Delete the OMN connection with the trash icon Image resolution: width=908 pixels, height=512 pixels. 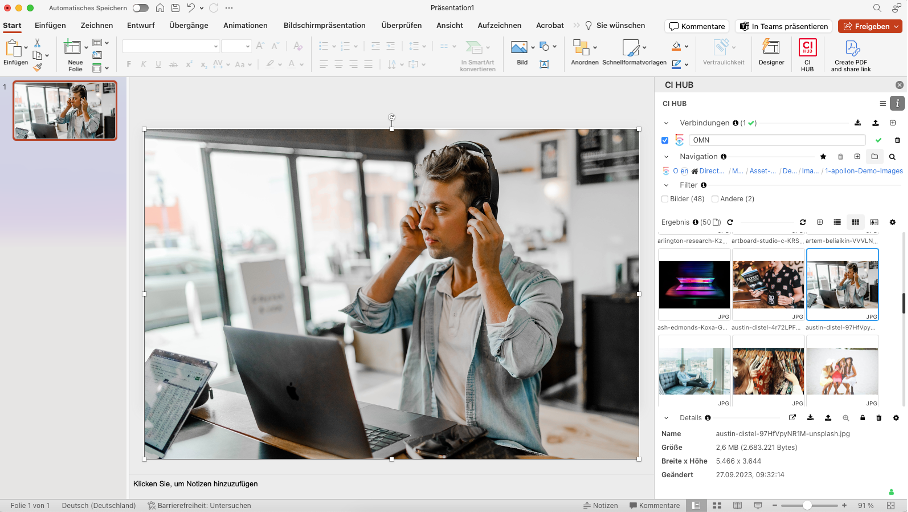[x=897, y=140]
